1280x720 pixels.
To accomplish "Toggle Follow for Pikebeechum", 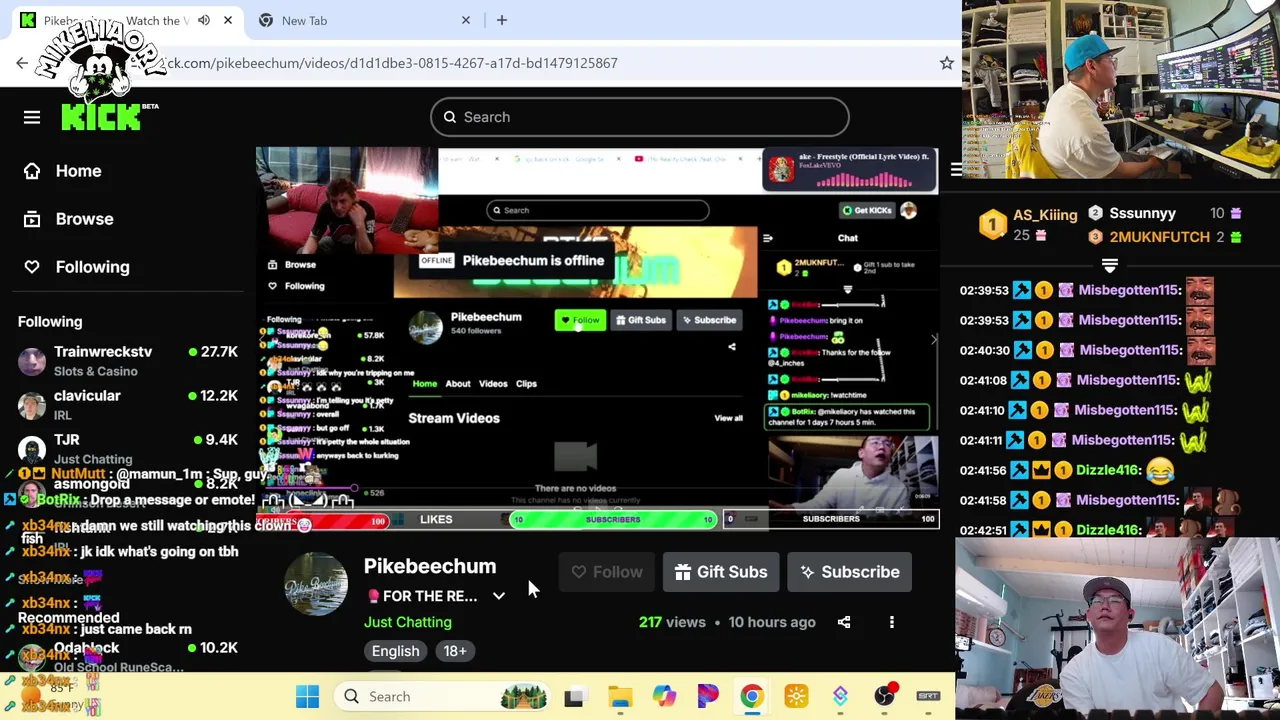I will tap(607, 572).
